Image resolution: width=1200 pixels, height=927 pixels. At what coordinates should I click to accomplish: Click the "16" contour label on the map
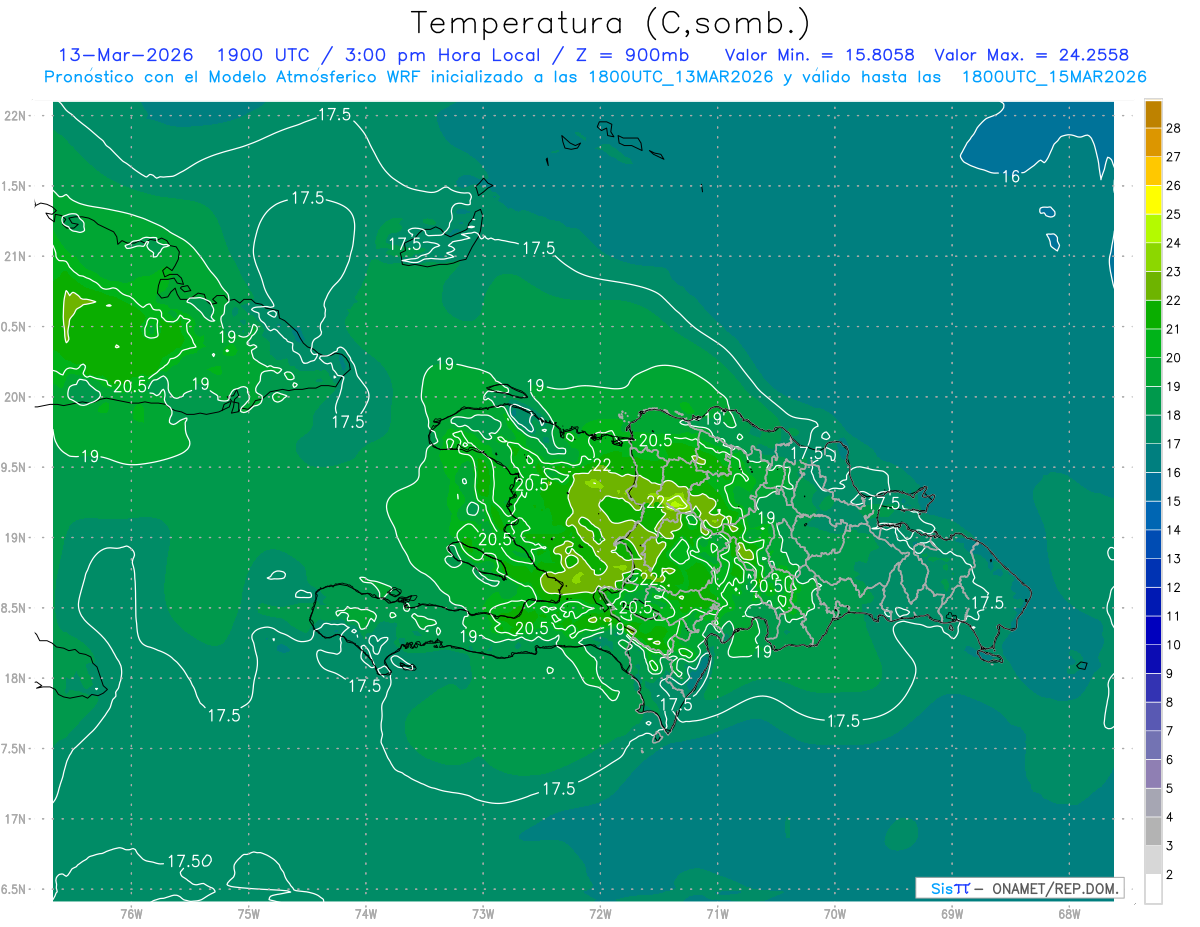[x=1011, y=177]
